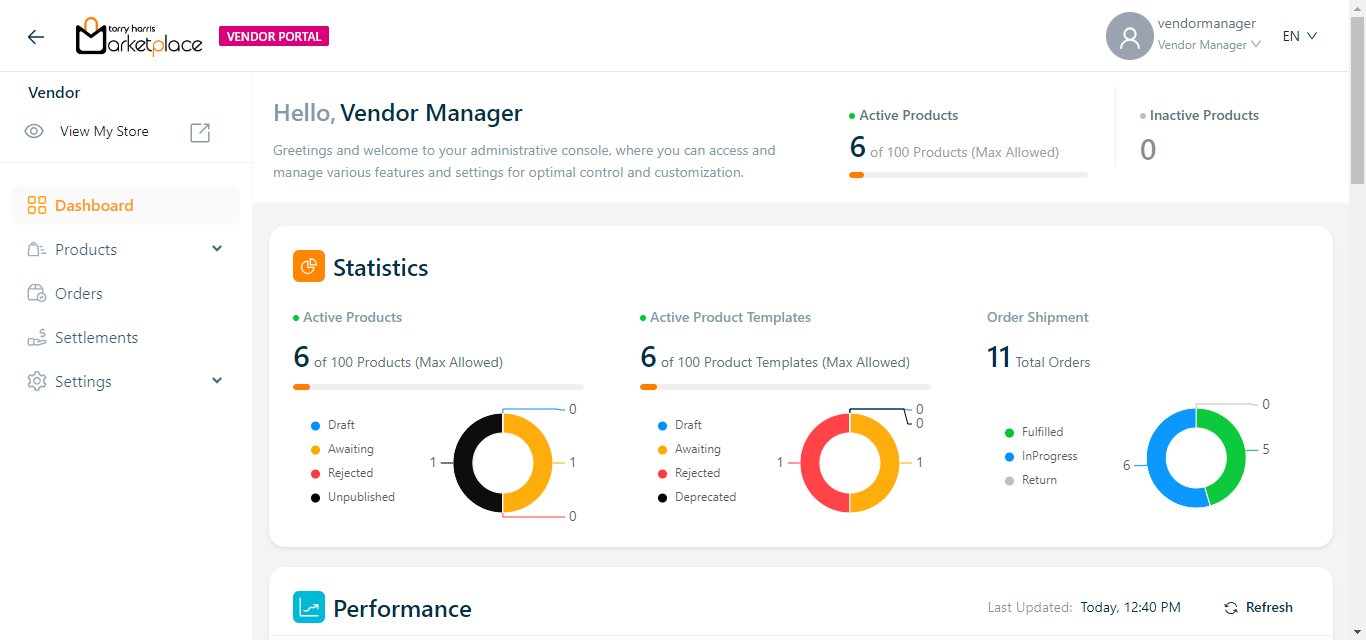Click the back arrow icon
1366x640 pixels.
coord(36,37)
